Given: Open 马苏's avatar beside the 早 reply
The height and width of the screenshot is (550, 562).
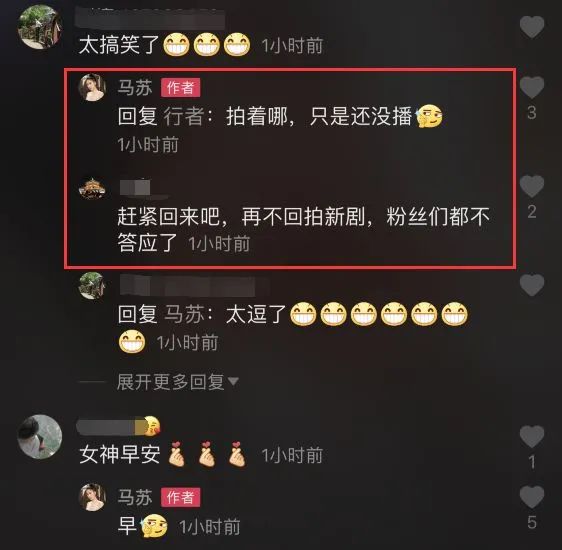Looking at the screenshot, I should [x=92, y=497].
